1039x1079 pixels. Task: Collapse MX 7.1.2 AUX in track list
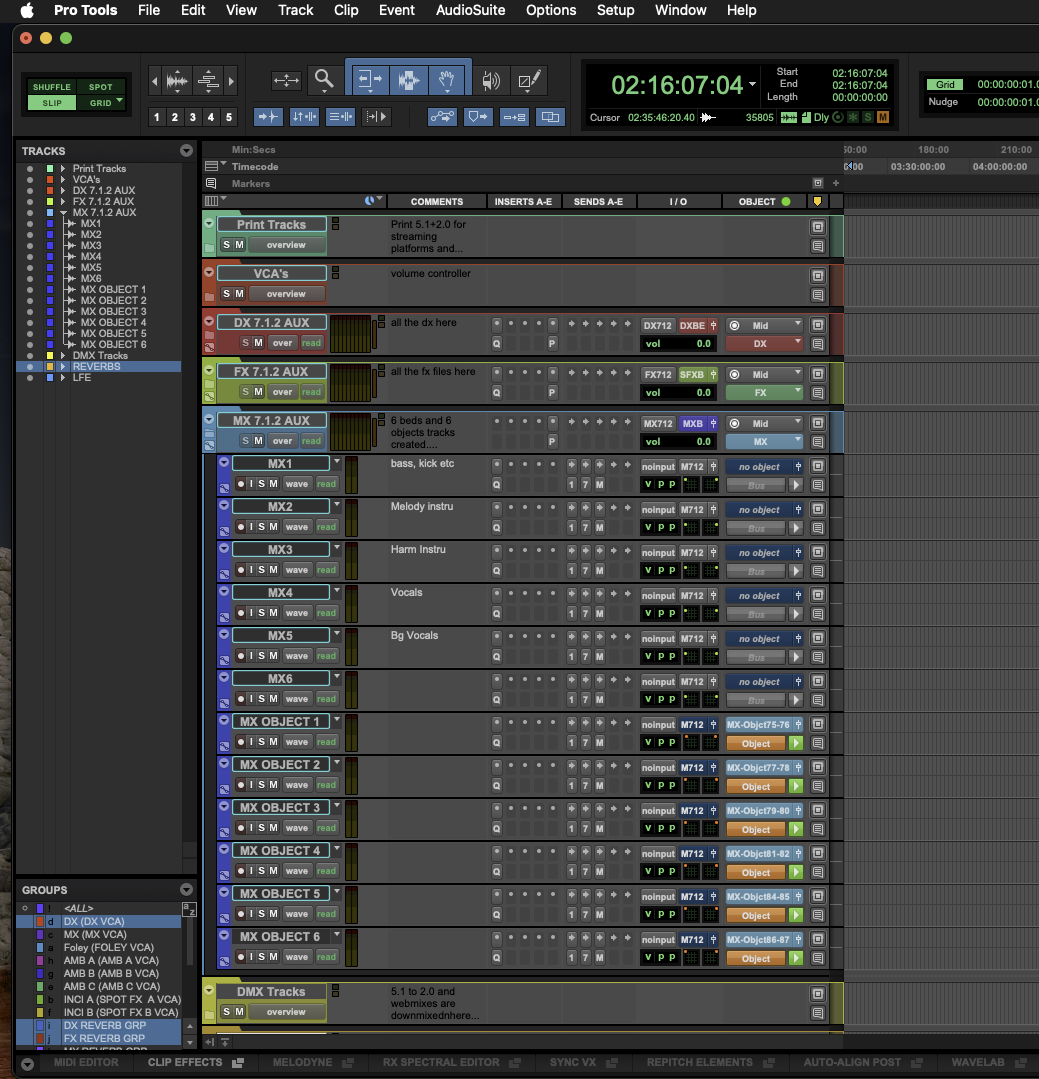[x=63, y=212]
